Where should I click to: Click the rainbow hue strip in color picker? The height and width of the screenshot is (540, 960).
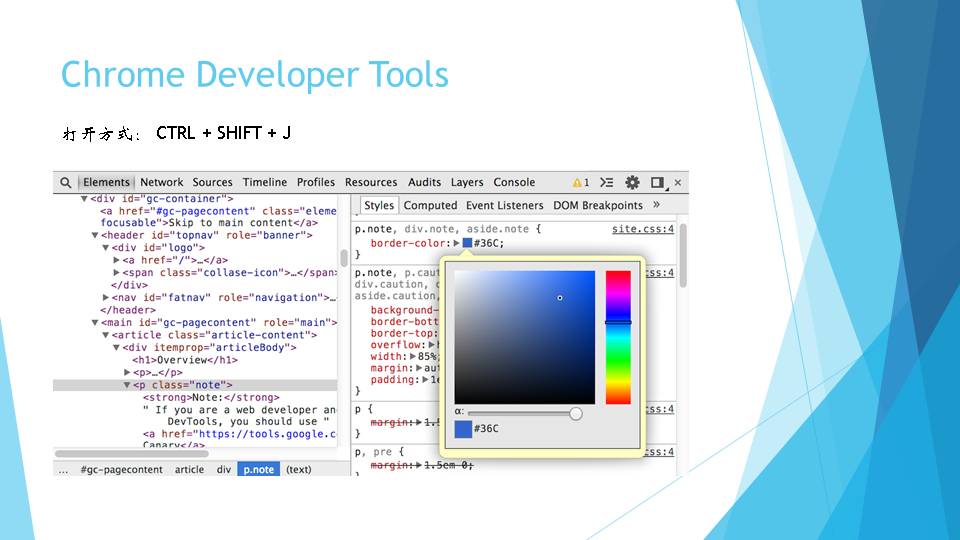pos(618,337)
